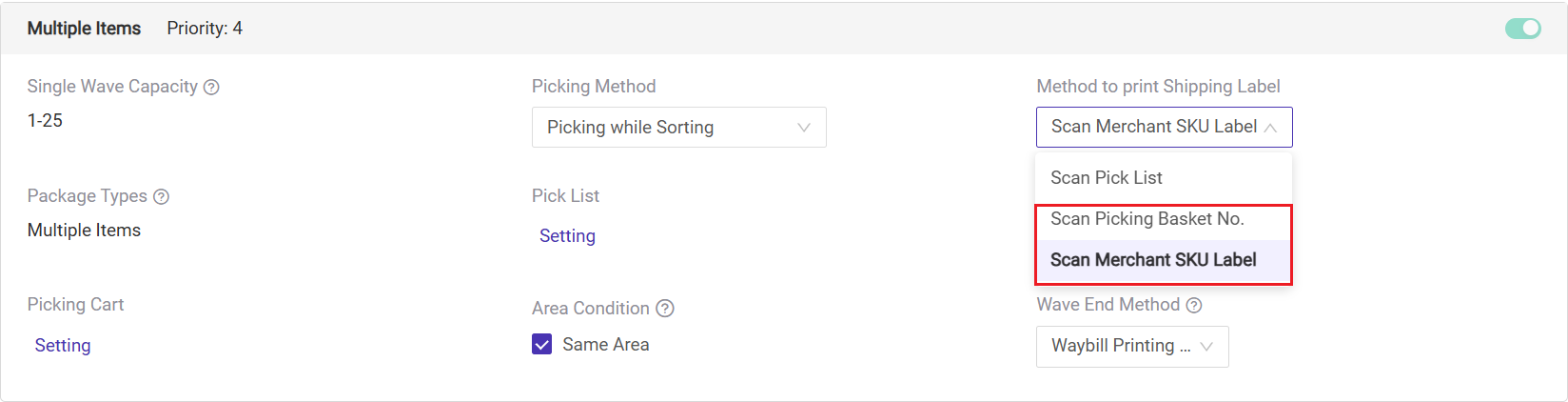Click the Wave End Method help icon
This screenshot has width=1568, height=402.
pos(1194,305)
